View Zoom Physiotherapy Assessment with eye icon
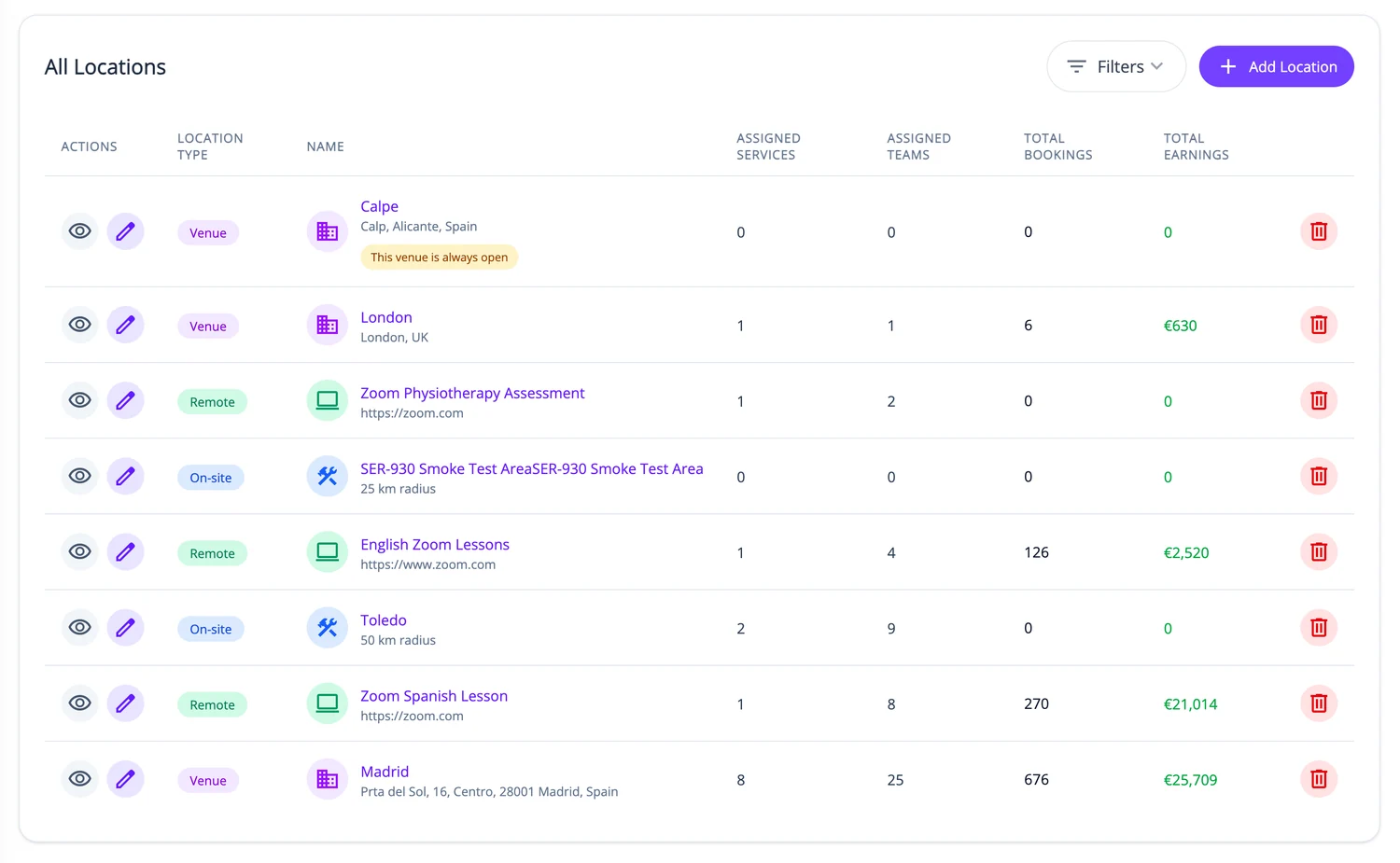This screenshot has height=863, width=1400. coord(80,400)
